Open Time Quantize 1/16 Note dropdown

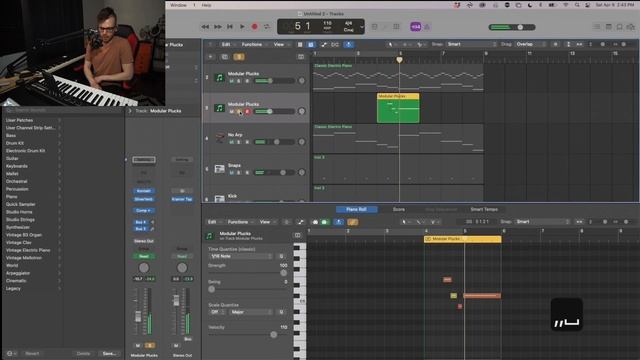click(241, 256)
